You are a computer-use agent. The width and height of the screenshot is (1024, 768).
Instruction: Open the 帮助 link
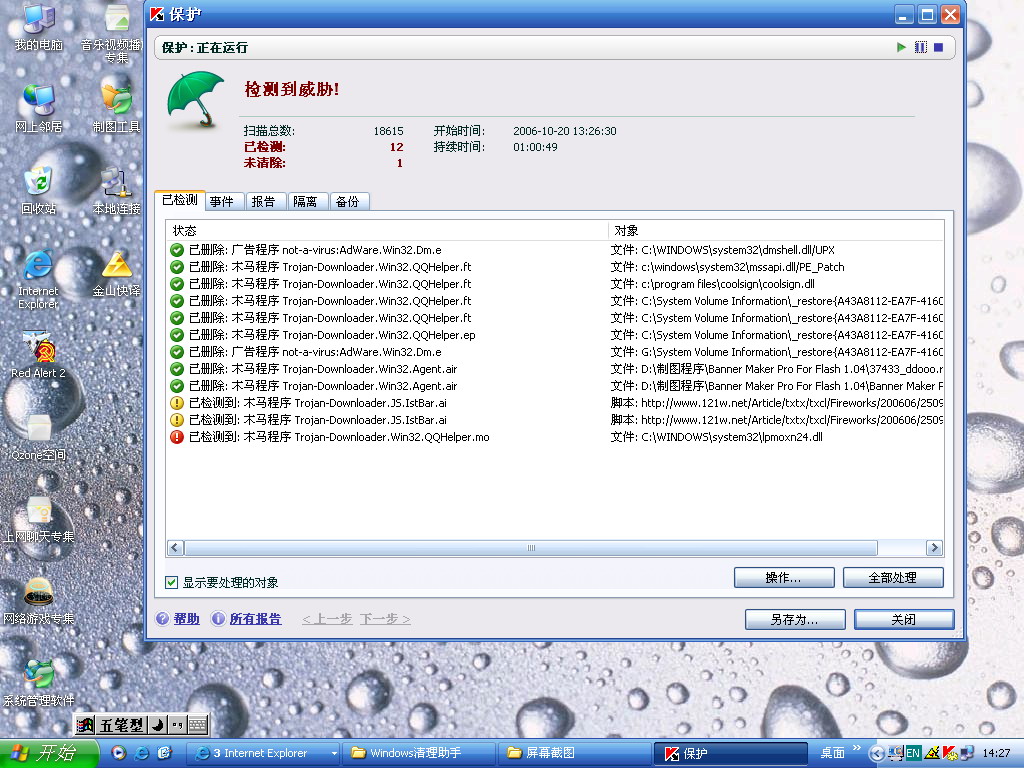click(x=187, y=618)
